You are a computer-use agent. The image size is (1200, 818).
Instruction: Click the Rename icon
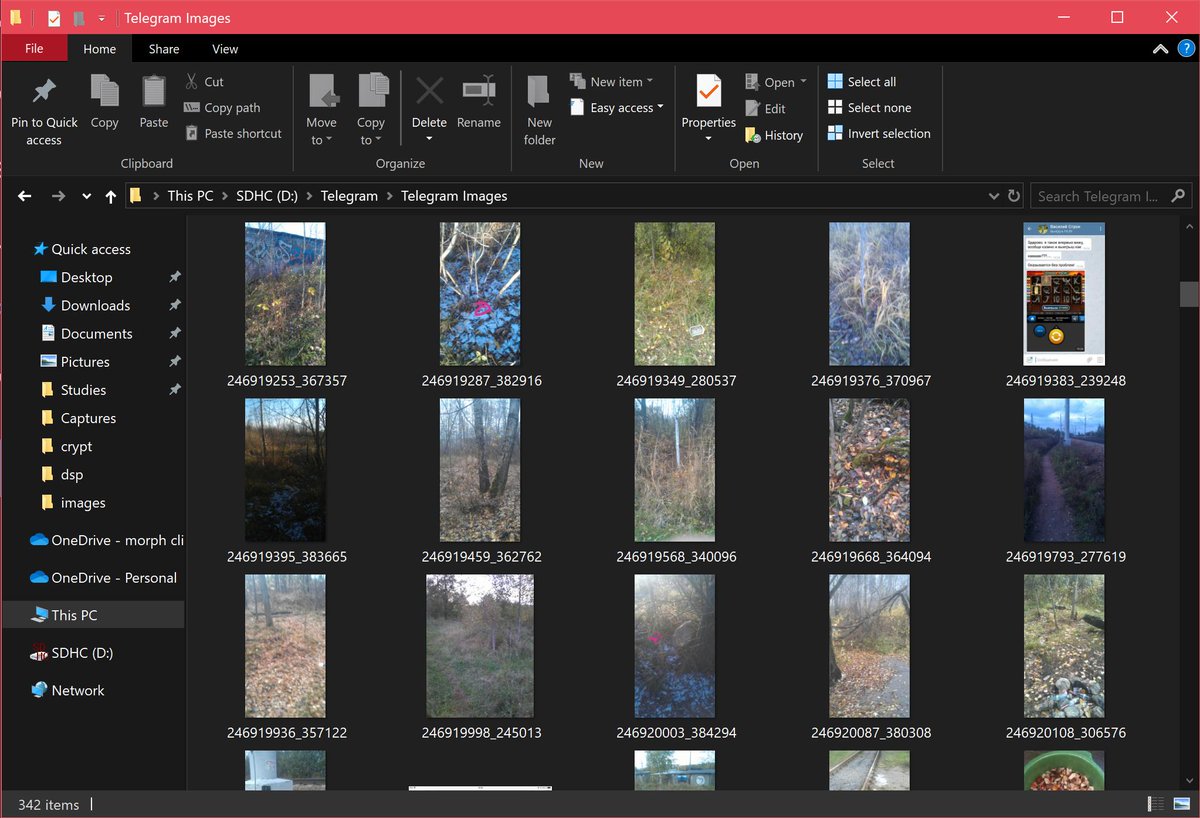coord(479,90)
